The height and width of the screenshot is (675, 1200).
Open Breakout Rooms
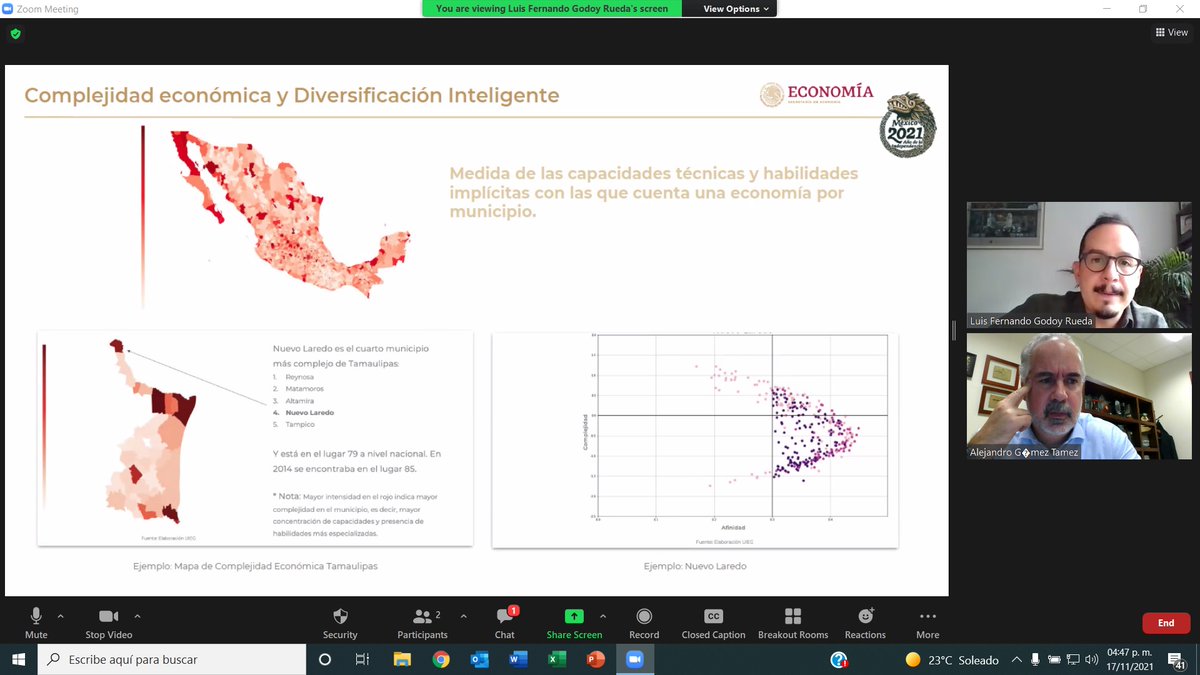[793, 623]
